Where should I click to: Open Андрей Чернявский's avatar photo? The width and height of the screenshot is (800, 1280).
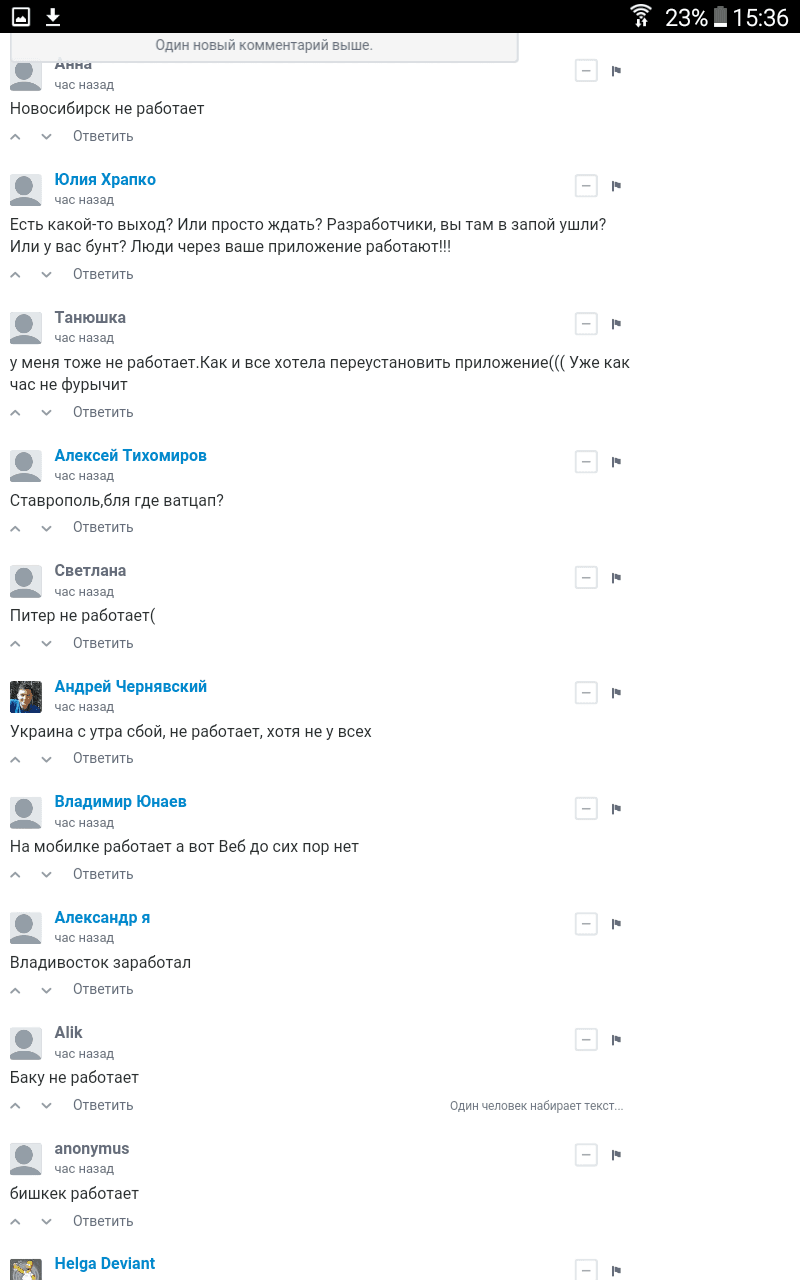(26, 697)
